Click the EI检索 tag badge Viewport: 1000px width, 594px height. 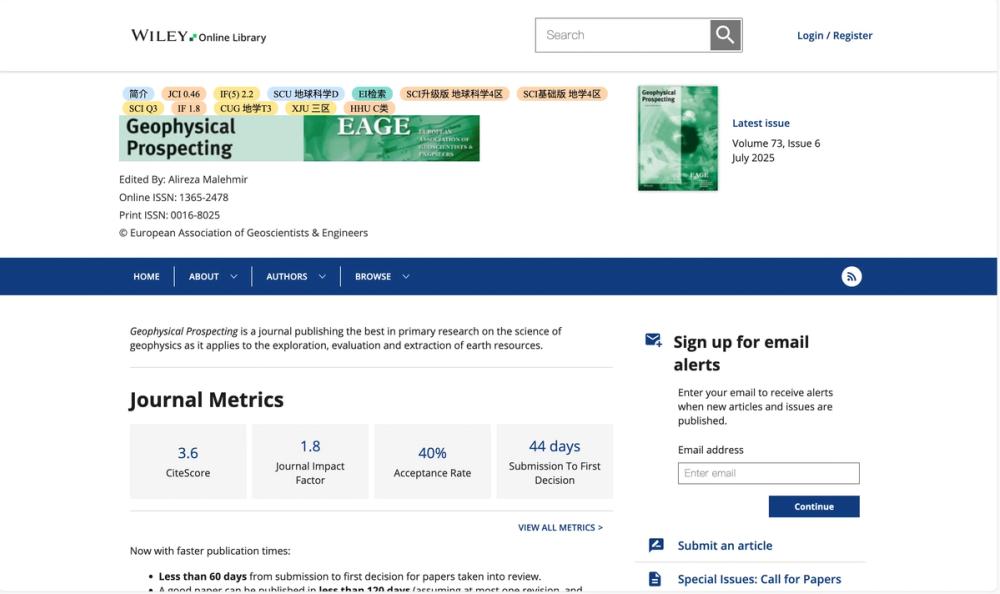(372, 94)
